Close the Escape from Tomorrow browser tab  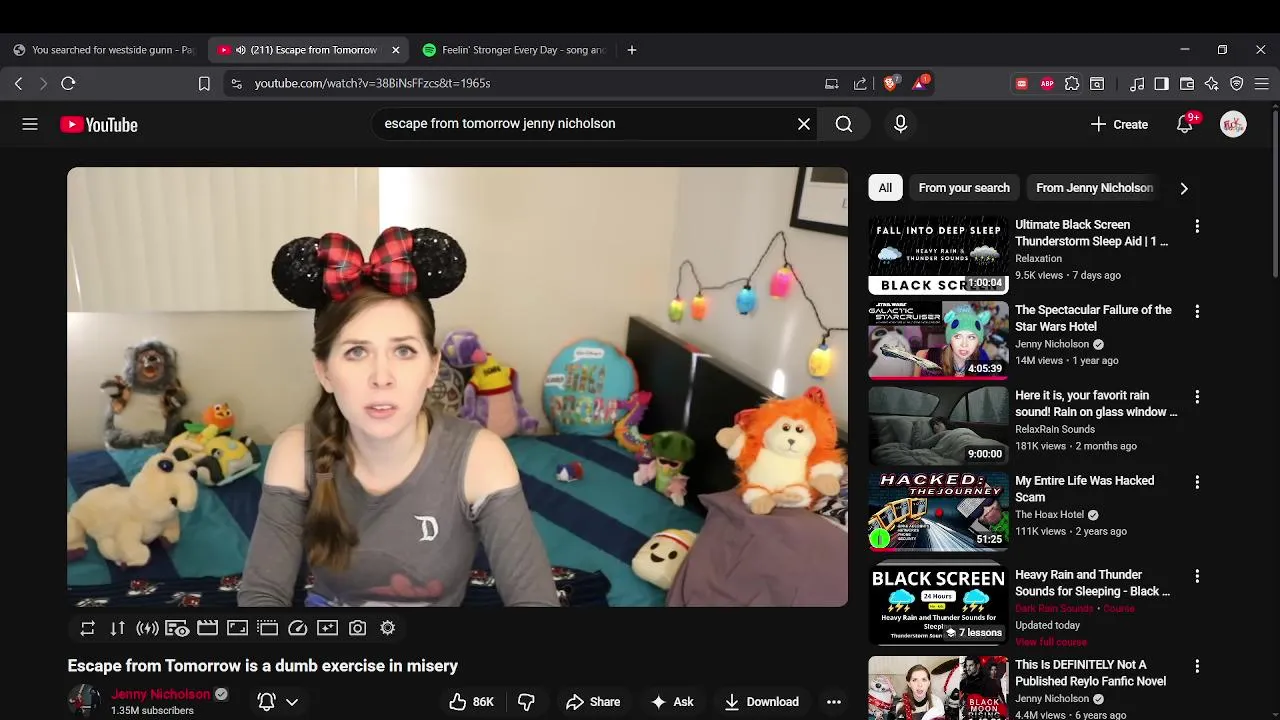(396, 50)
